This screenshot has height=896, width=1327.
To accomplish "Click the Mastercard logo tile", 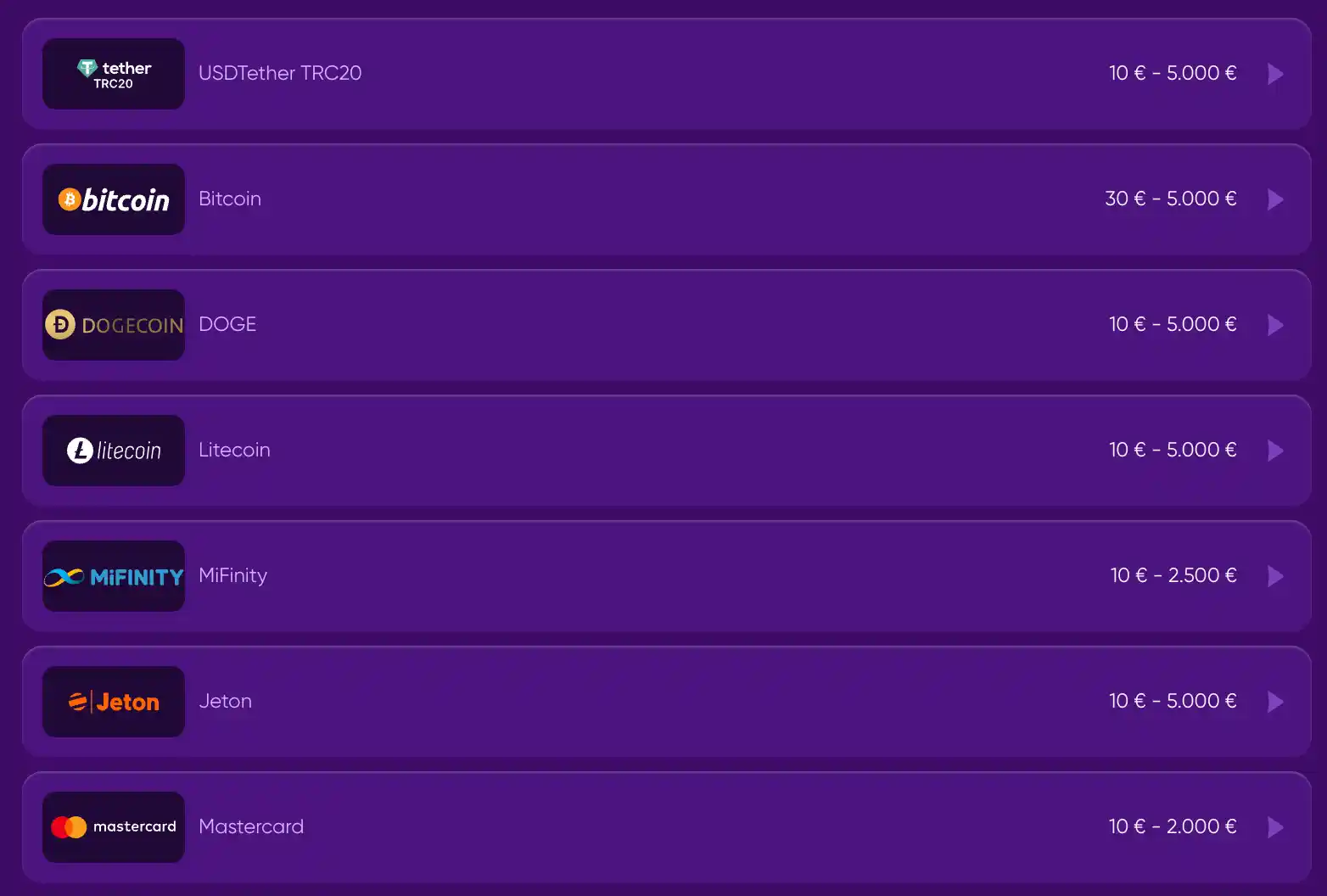I will coord(114,827).
